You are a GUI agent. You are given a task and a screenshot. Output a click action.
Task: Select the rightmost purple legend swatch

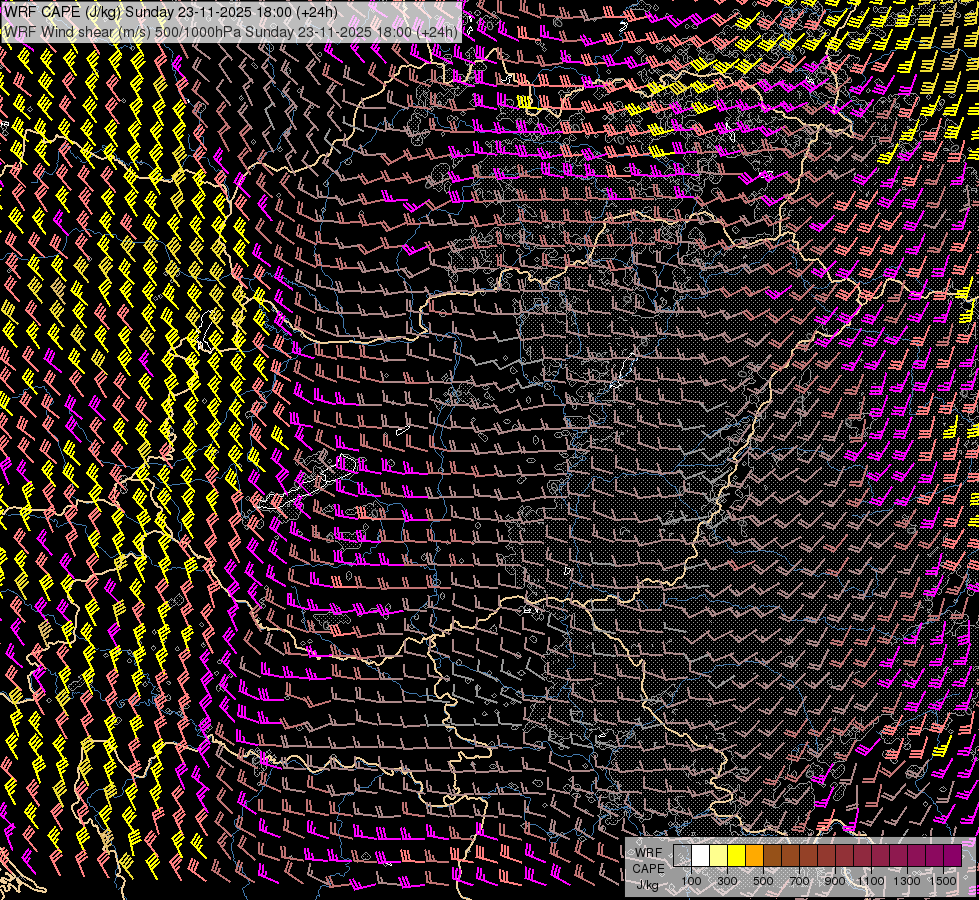(x=952, y=856)
